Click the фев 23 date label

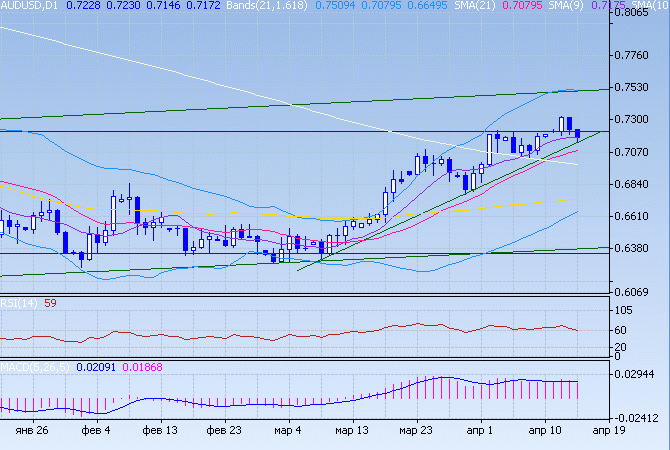pos(225,430)
